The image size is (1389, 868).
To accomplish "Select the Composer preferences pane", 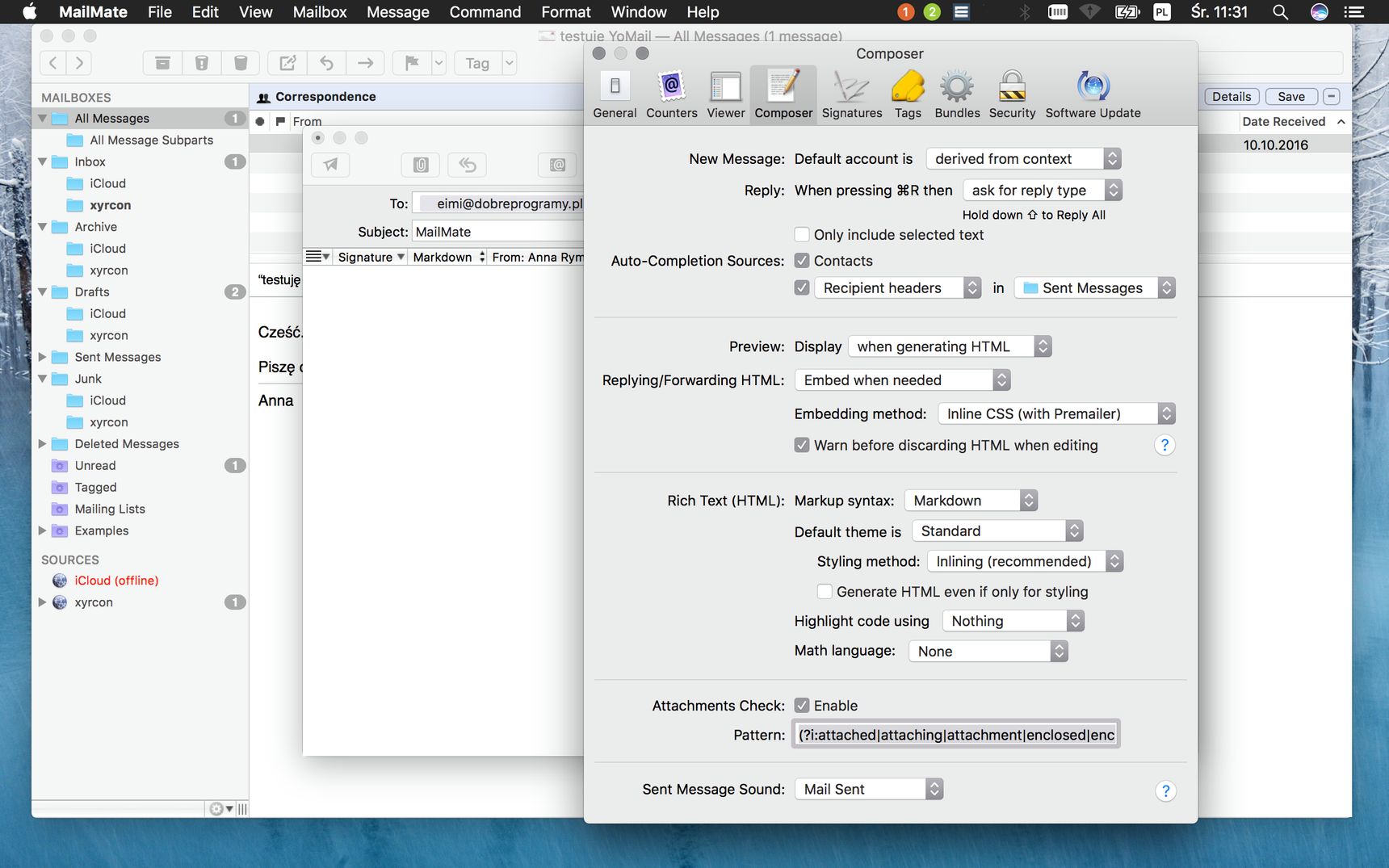I will [x=783, y=94].
